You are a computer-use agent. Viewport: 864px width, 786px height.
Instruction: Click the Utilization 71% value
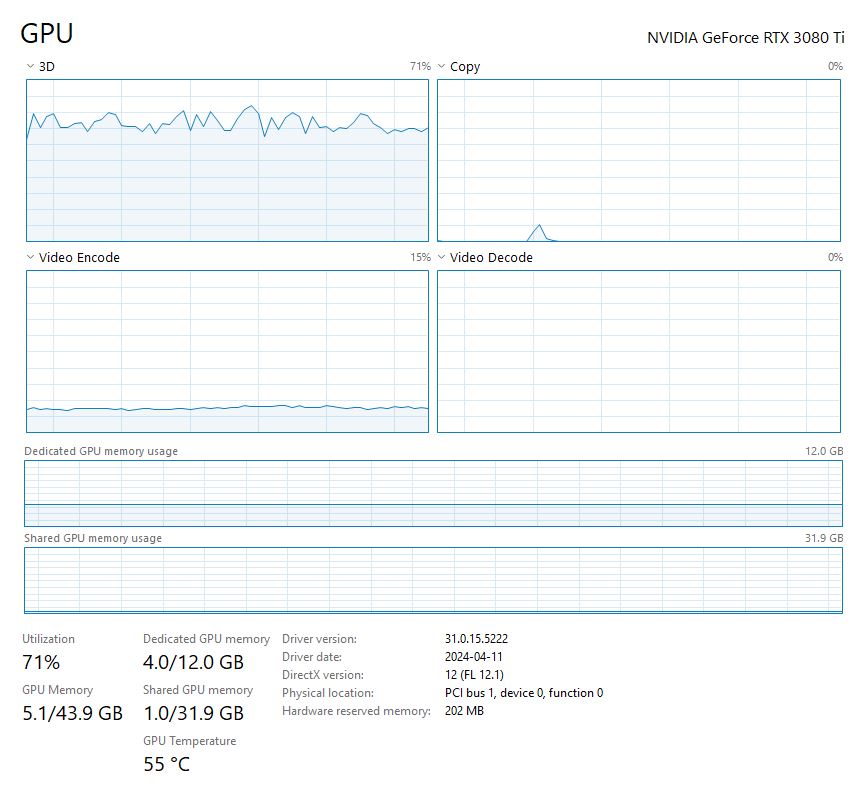click(41, 662)
